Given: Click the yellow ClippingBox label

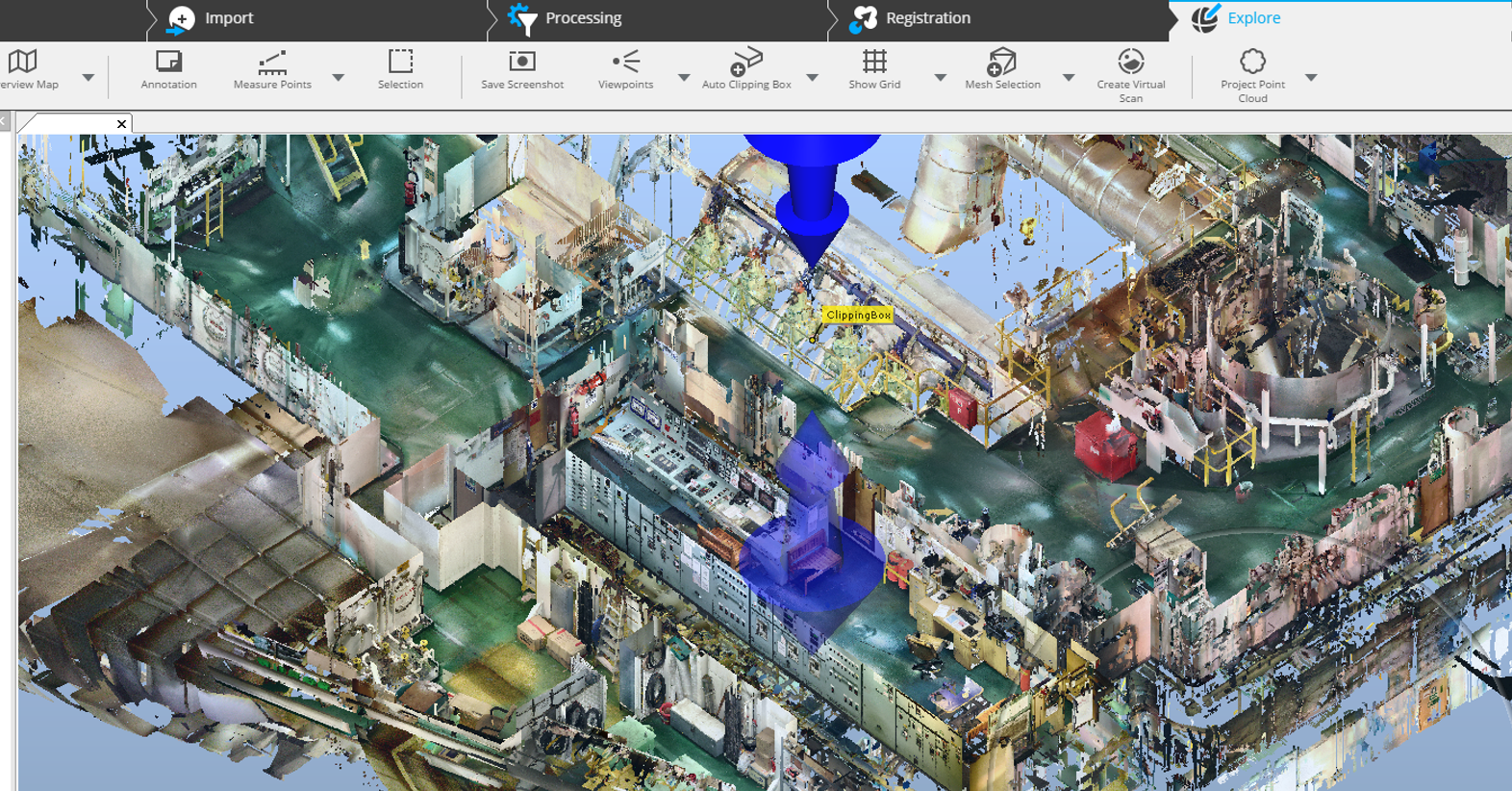Looking at the screenshot, I should (x=858, y=315).
